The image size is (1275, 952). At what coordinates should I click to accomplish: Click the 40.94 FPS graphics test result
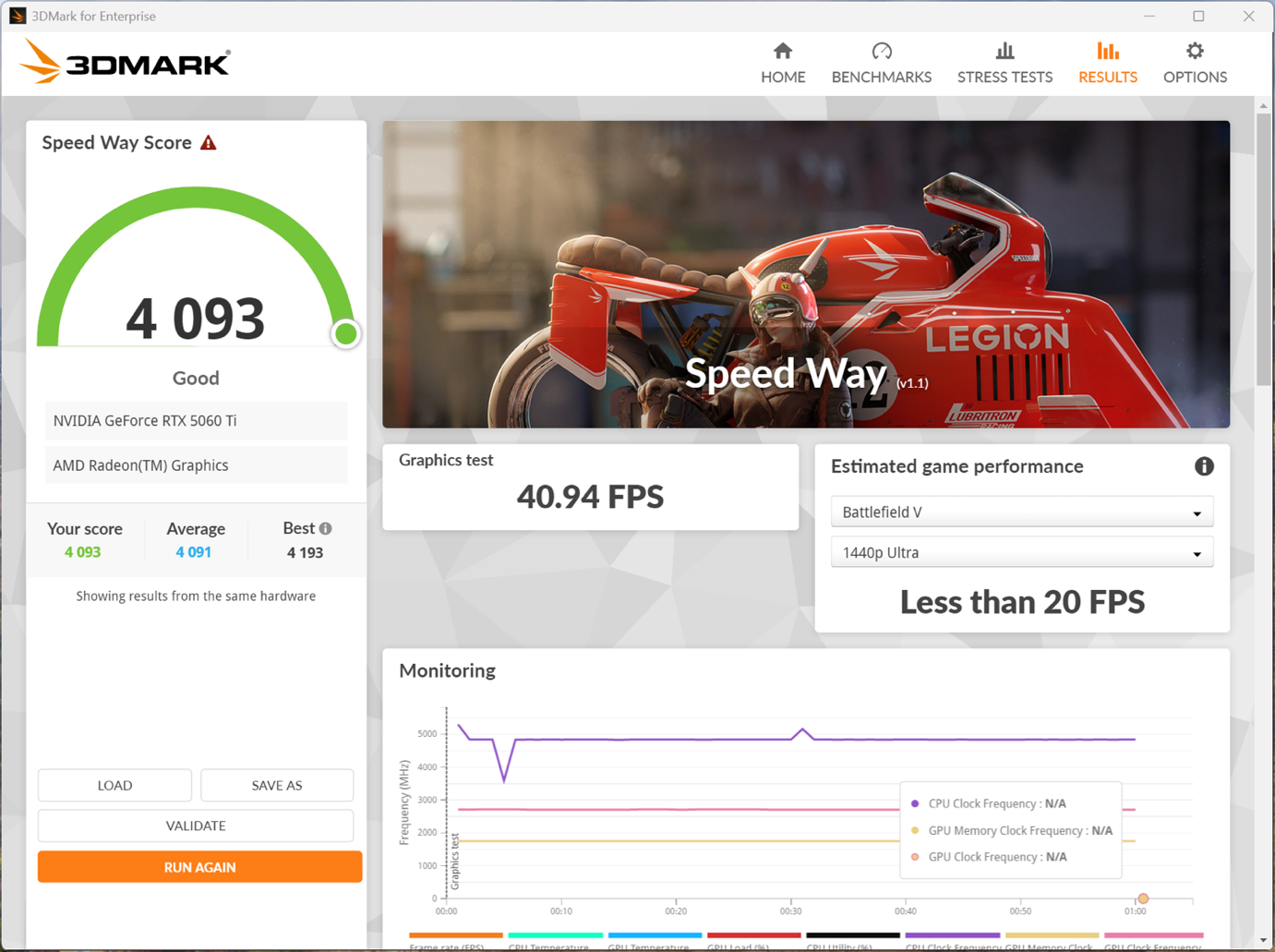pos(590,498)
